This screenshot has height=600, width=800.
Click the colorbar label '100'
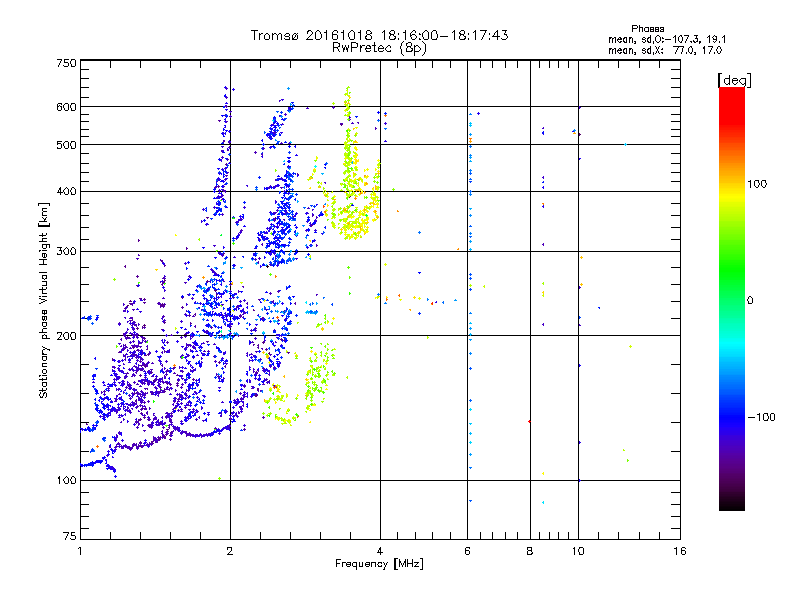[757, 184]
